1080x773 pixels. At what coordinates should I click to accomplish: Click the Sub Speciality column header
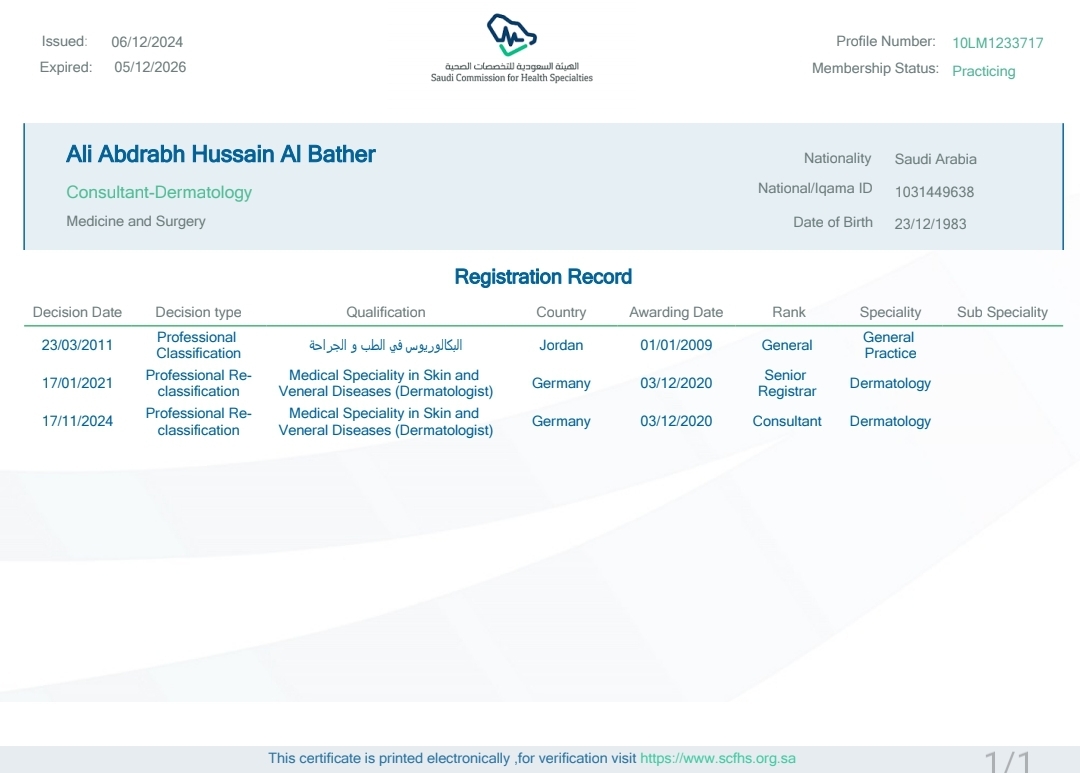(1002, 312)
